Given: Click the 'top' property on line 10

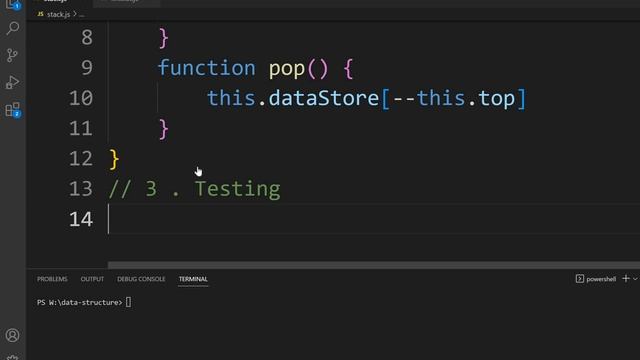Looking at the screenshot, I should [496, 99].
